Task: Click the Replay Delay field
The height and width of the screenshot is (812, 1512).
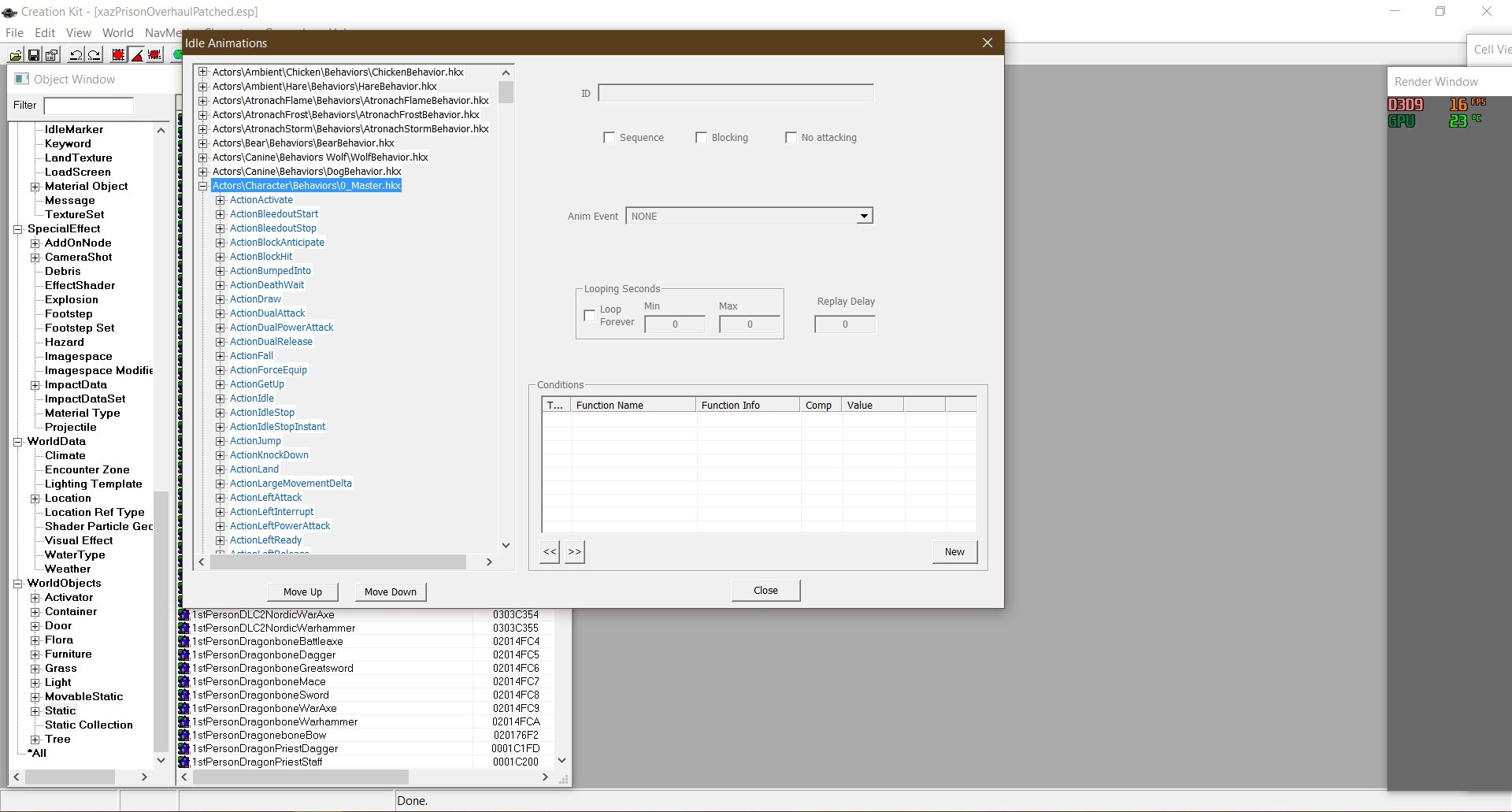Action: click(x=845, y=324)
